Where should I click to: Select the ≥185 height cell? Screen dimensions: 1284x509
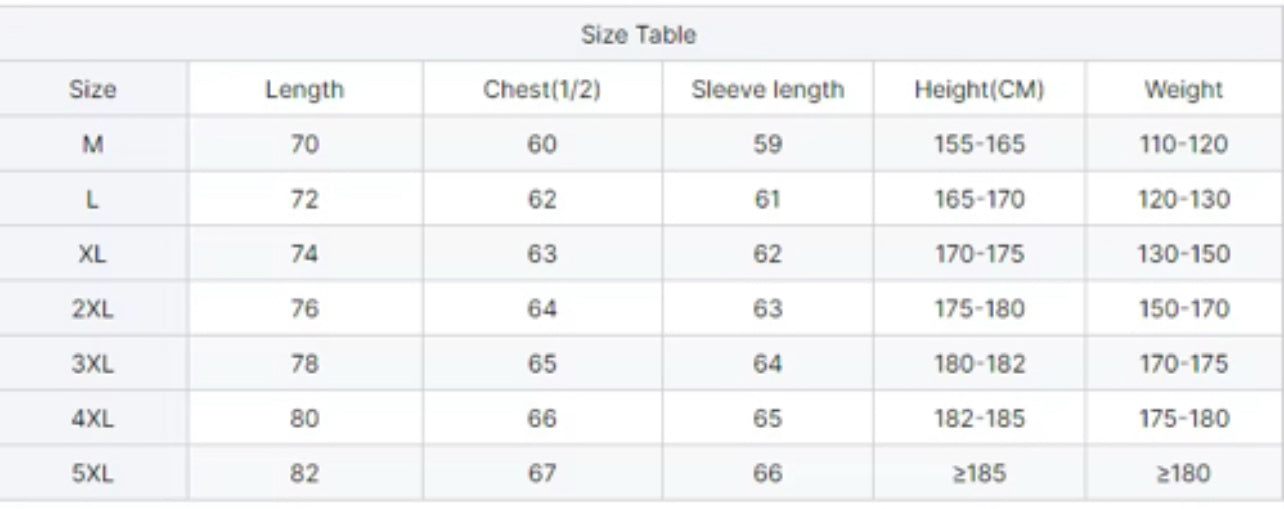coord(979,473)
